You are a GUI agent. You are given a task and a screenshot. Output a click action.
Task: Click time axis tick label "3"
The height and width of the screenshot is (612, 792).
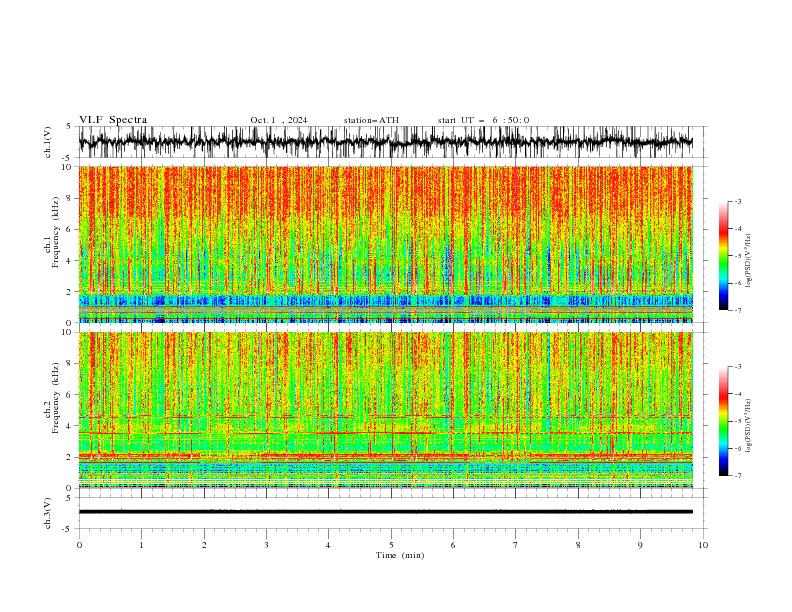266,545
